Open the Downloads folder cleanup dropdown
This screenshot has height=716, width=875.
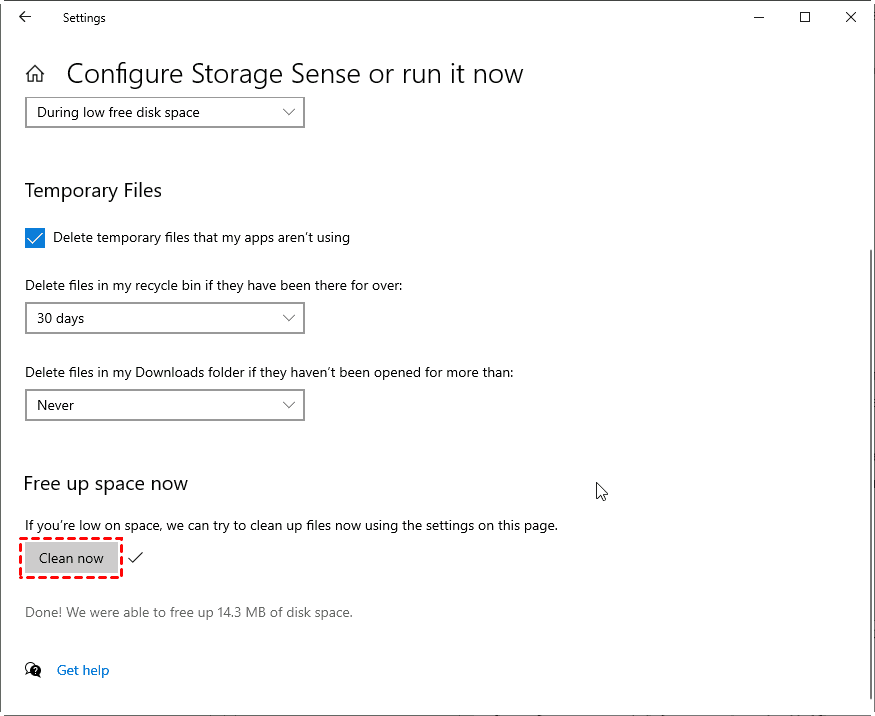(x=164, y=405)
